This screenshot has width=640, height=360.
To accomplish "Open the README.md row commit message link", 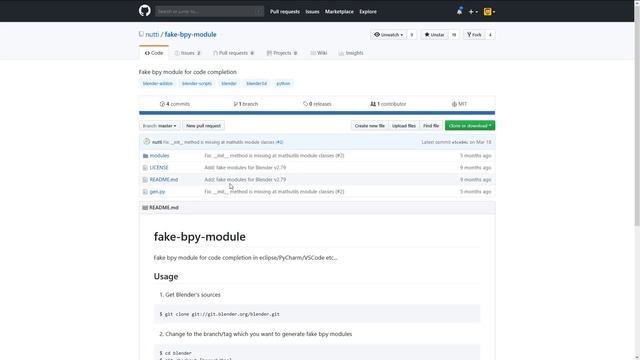I will [245, 180].
